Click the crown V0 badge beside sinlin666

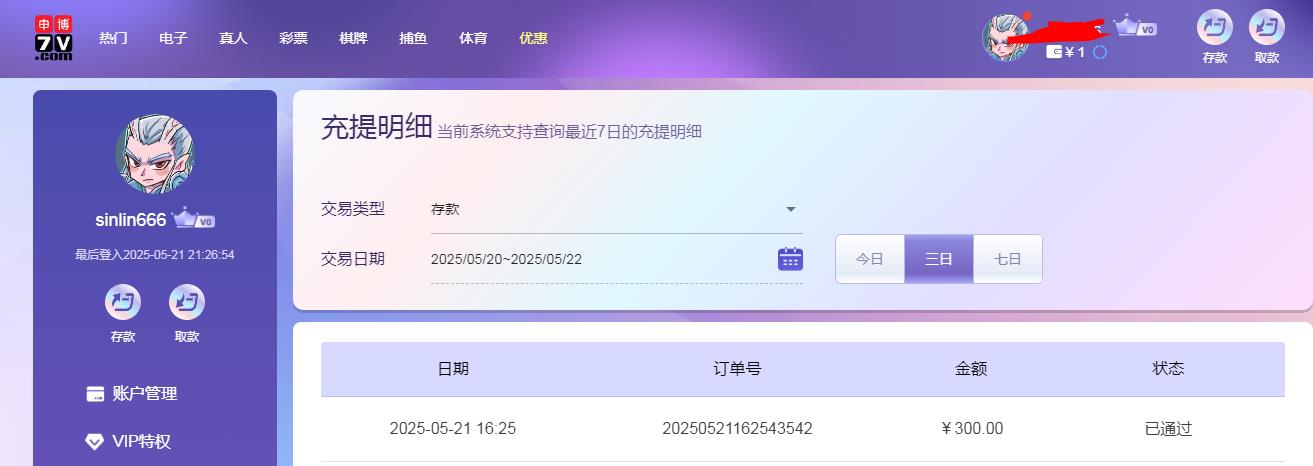point(194,219)
